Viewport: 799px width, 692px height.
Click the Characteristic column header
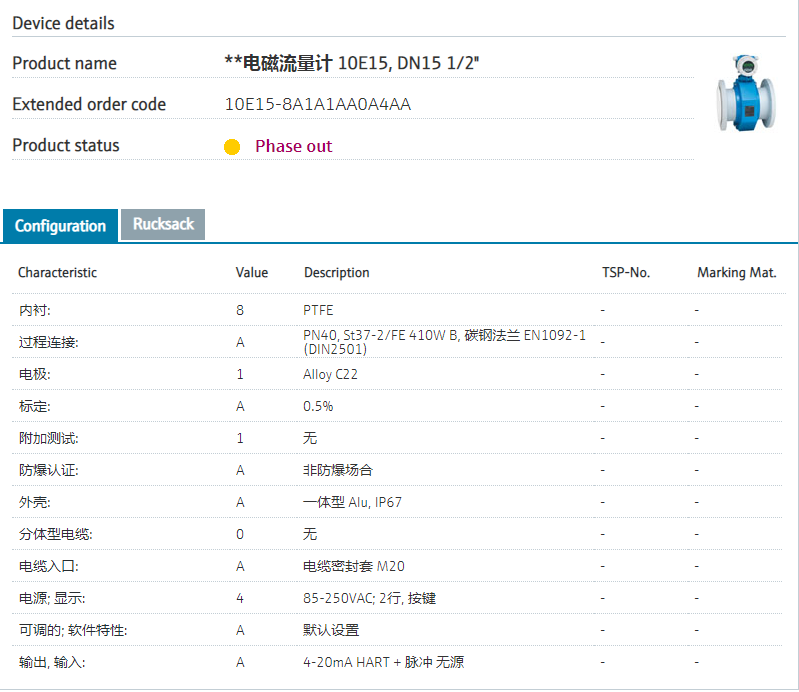(x=57, y=272)
